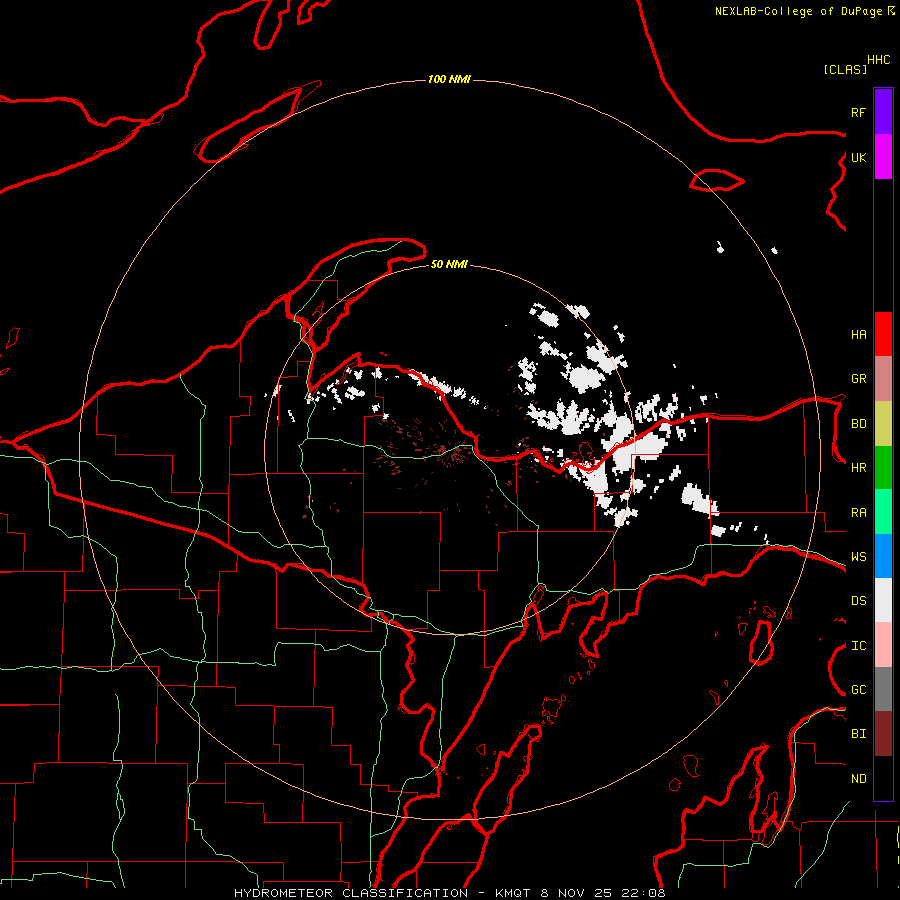The width and height of the screenshot is (900, 900).
Task: Click the Hydrometeor Classification KMQT title caption
Action: tap(450, 893)
